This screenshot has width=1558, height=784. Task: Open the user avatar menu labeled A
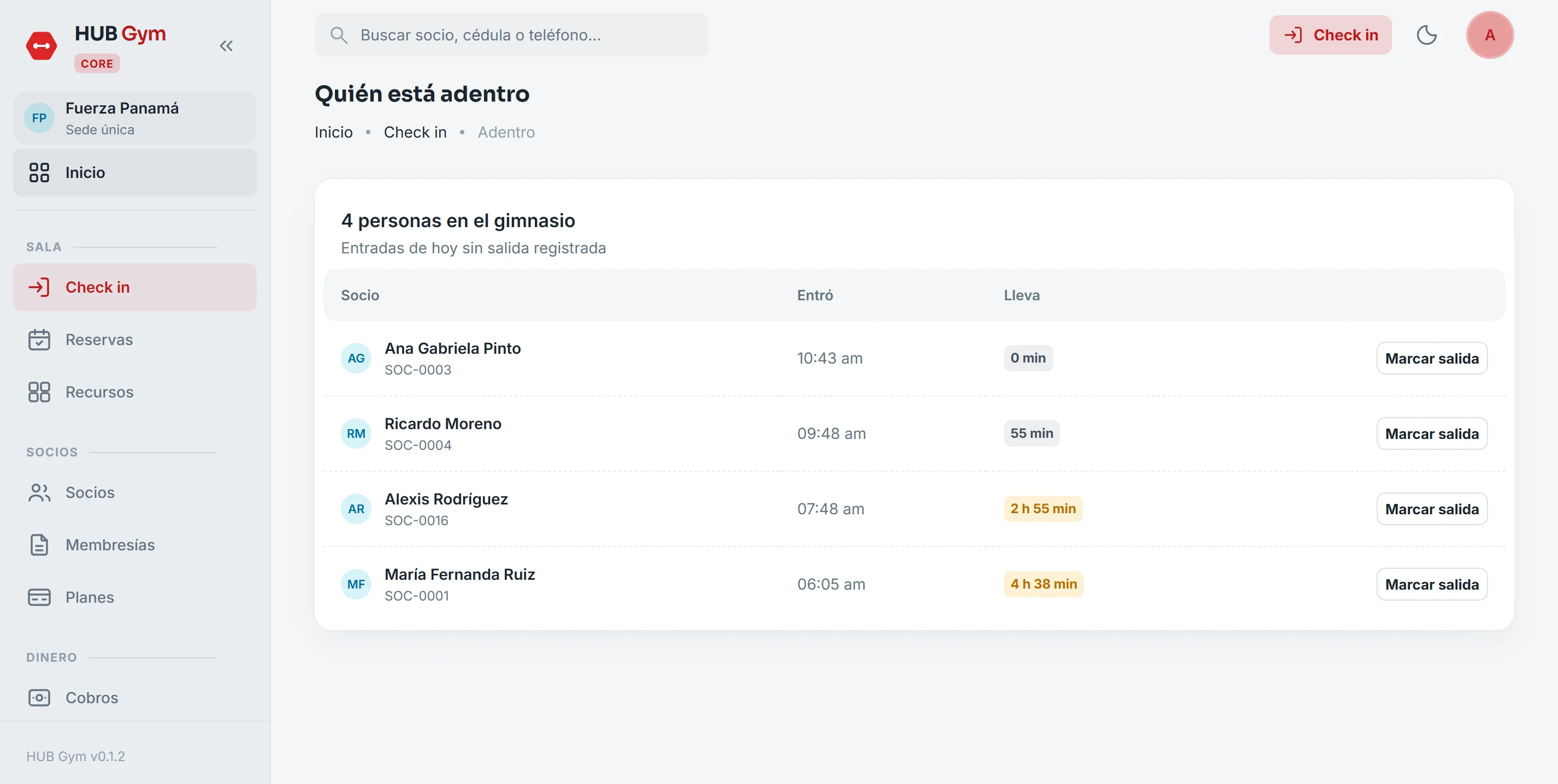coord(1490,35)
